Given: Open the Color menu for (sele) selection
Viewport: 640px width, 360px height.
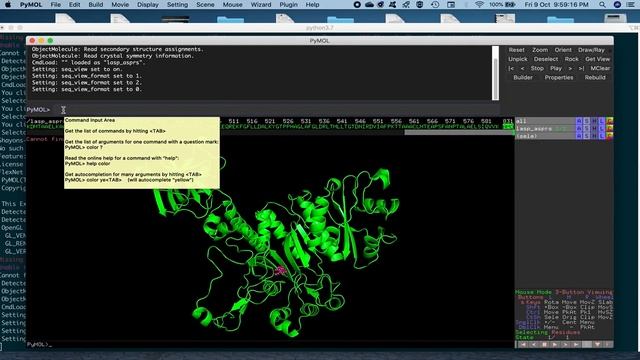Looking at the screenshot, I should click(x=610, y=136).
